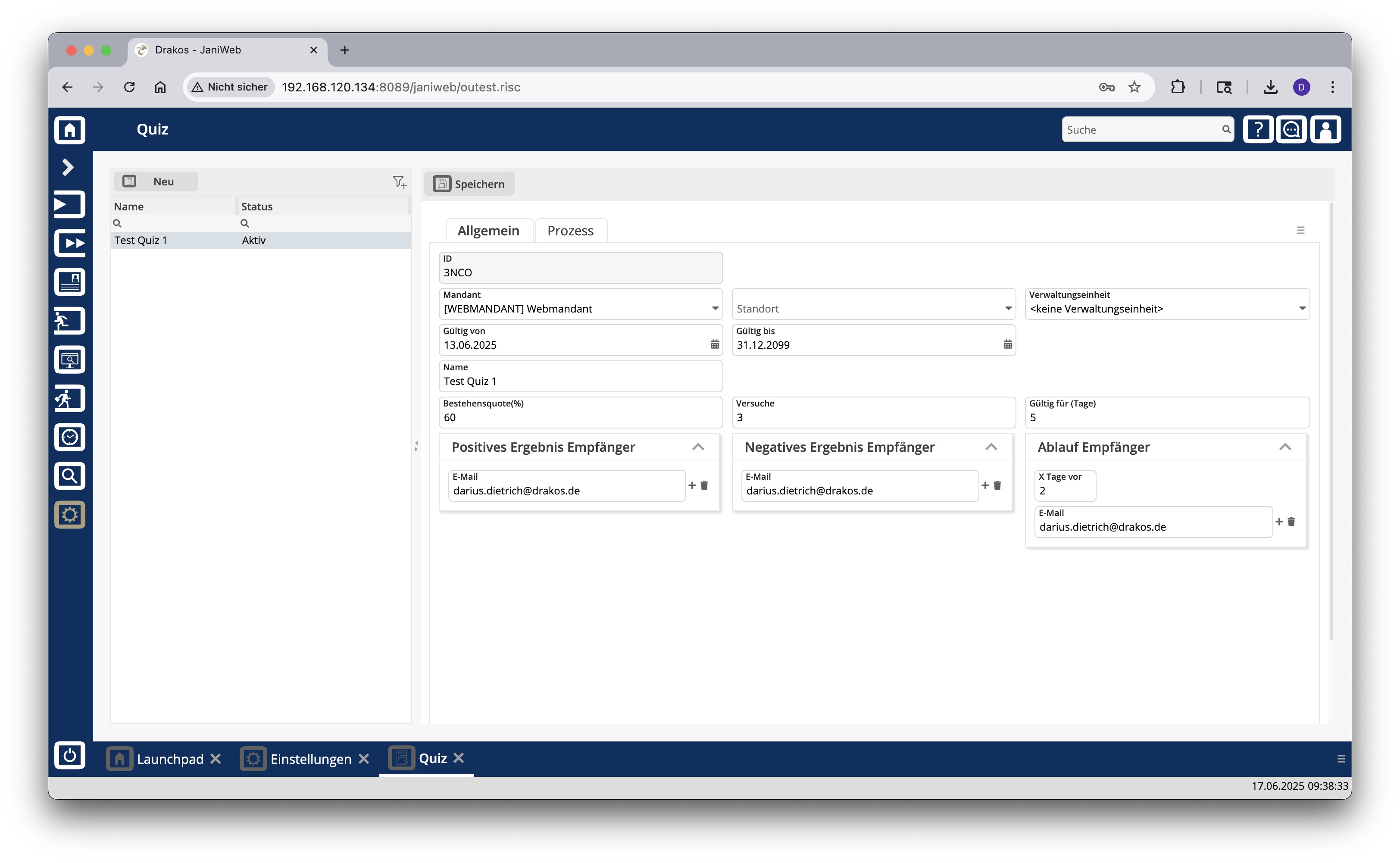The image size is (1400, 863).
Task: Switch to the Launchpad bottom tab
Action: (156, 760)
